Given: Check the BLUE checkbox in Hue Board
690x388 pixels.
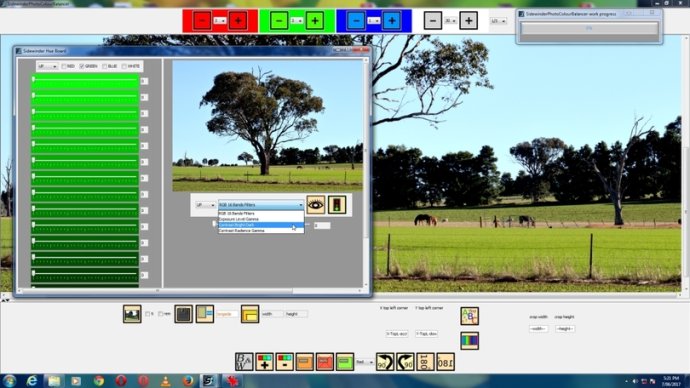Looking at the screenshot, I should click(105, 66).
